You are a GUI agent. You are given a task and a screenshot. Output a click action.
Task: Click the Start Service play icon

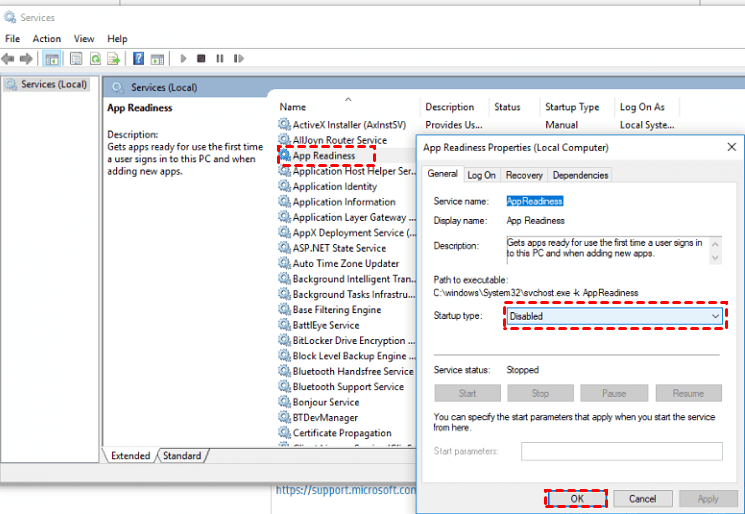[x=183, y=58]
